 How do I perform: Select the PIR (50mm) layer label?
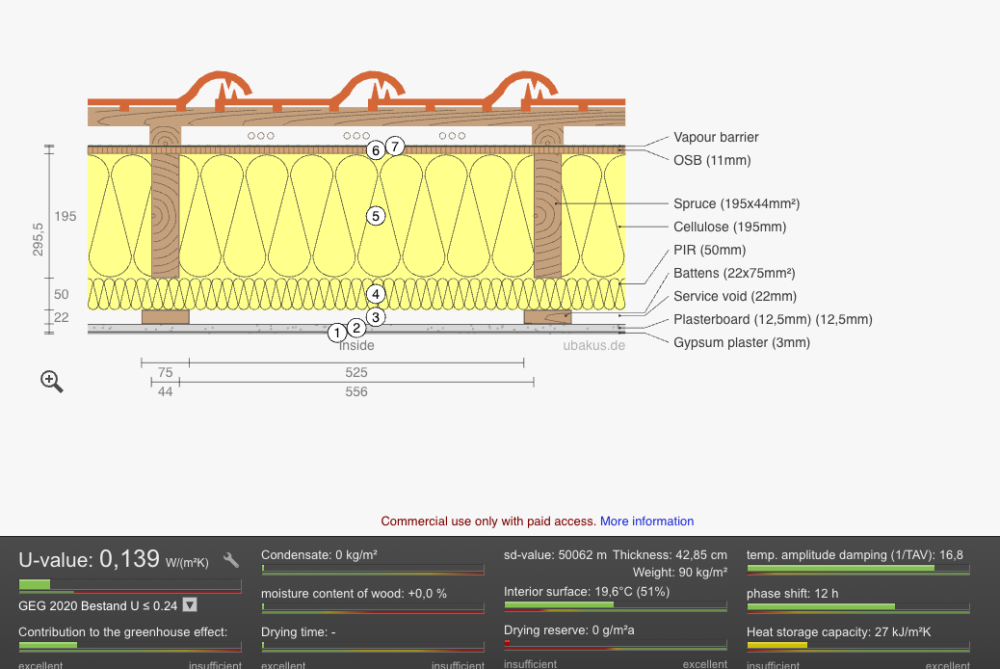click(709, 249)
